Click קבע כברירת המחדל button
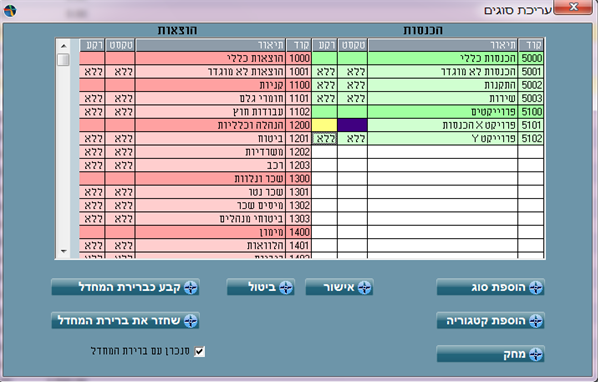This screenshot has width=598, height=382. (125, 287)
